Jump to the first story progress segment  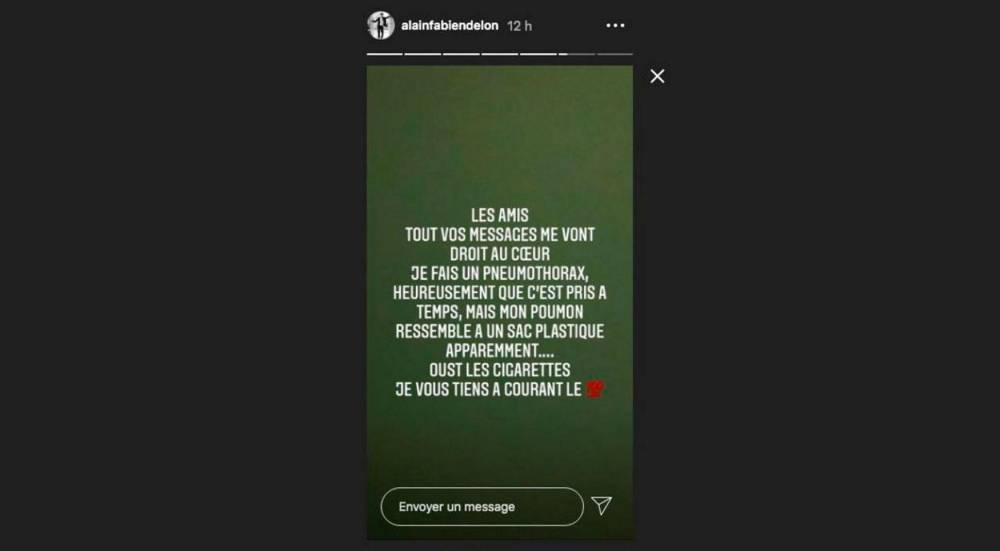click(x=385, y=54)
